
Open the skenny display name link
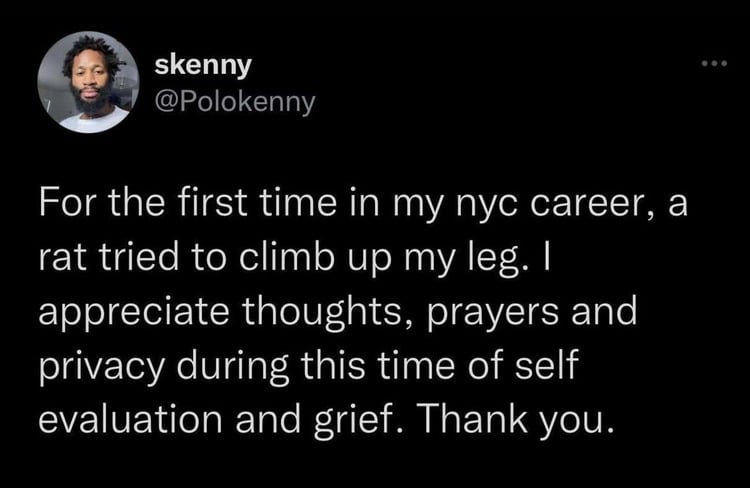pyautogui.click(x=203, y=66)
